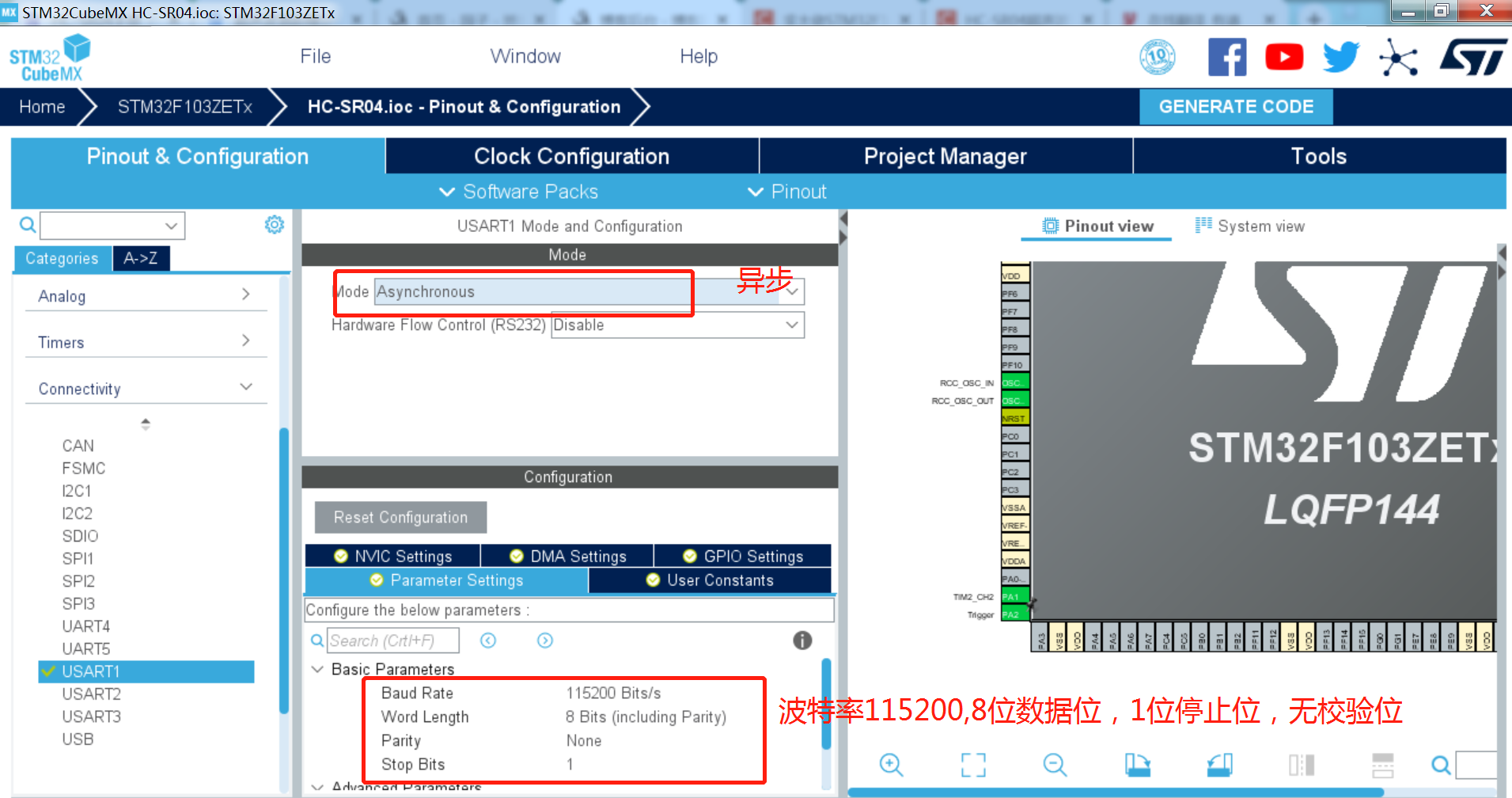The image size is (1512, 798).
Task: Click the ST community network star icon
Action: 1398,57
